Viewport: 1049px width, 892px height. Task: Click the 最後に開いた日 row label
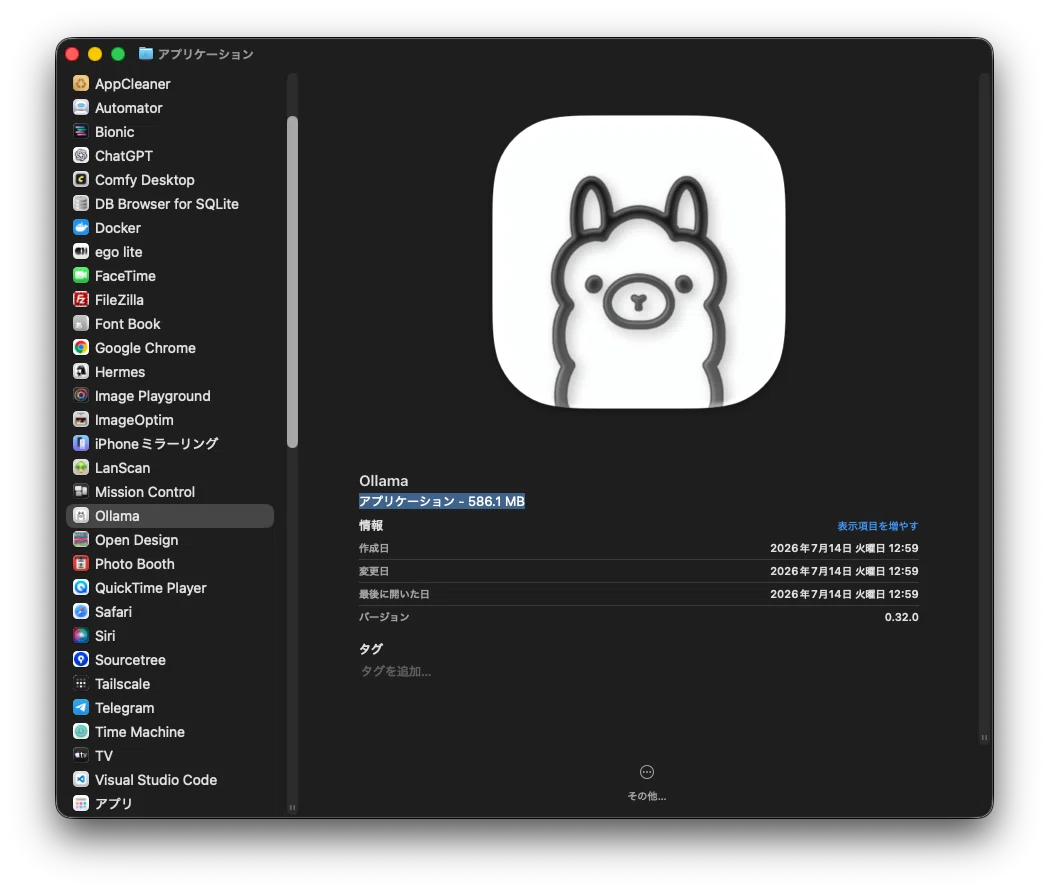(394, 594)
